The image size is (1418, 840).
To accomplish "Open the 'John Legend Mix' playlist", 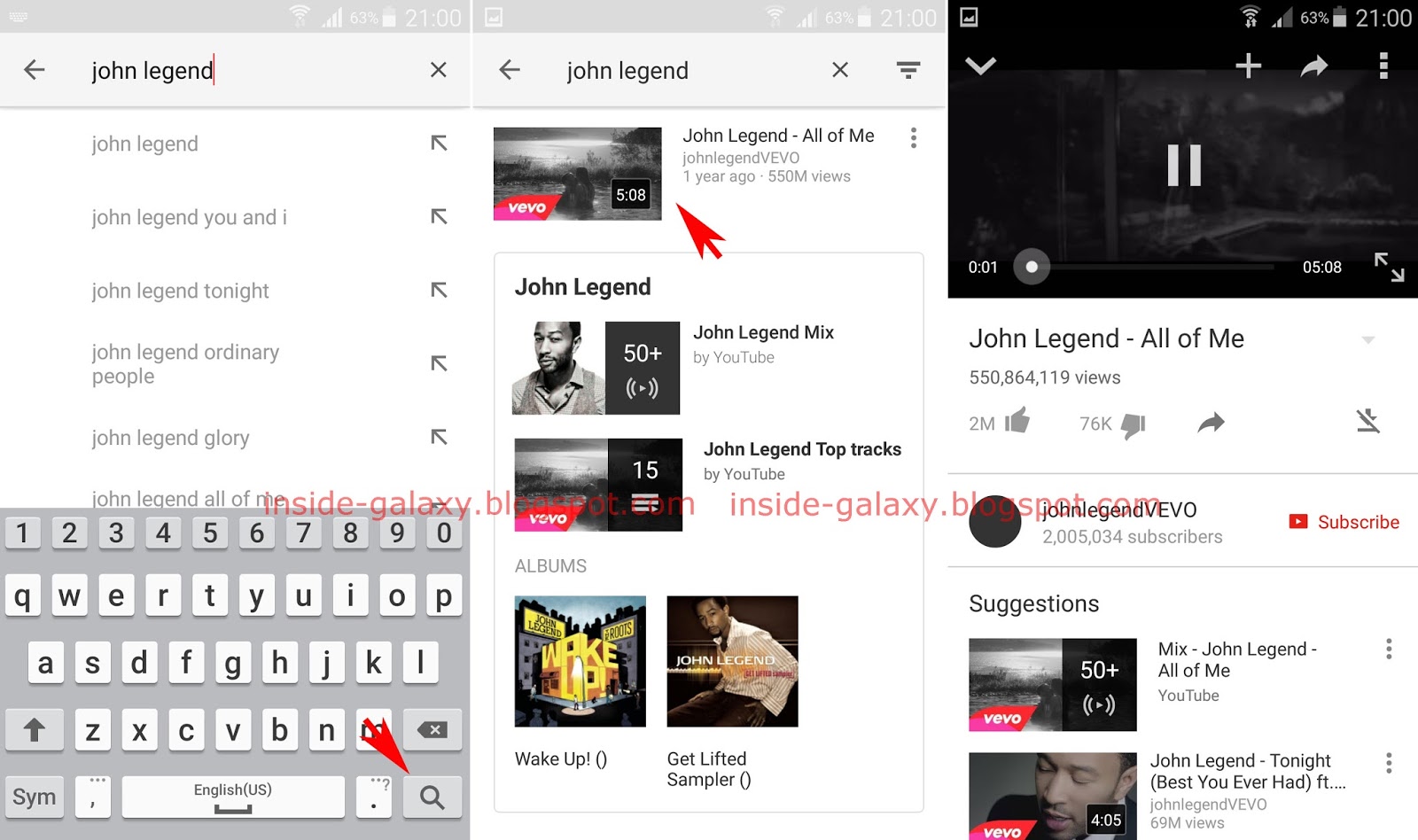I will (x=596, y=368).
